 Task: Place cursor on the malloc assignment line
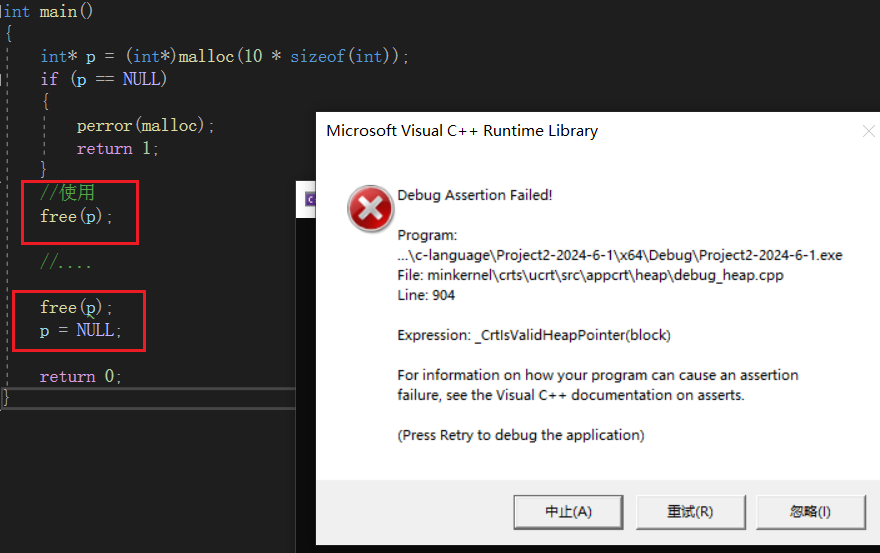pyautogui.click(x=225, y=57)
